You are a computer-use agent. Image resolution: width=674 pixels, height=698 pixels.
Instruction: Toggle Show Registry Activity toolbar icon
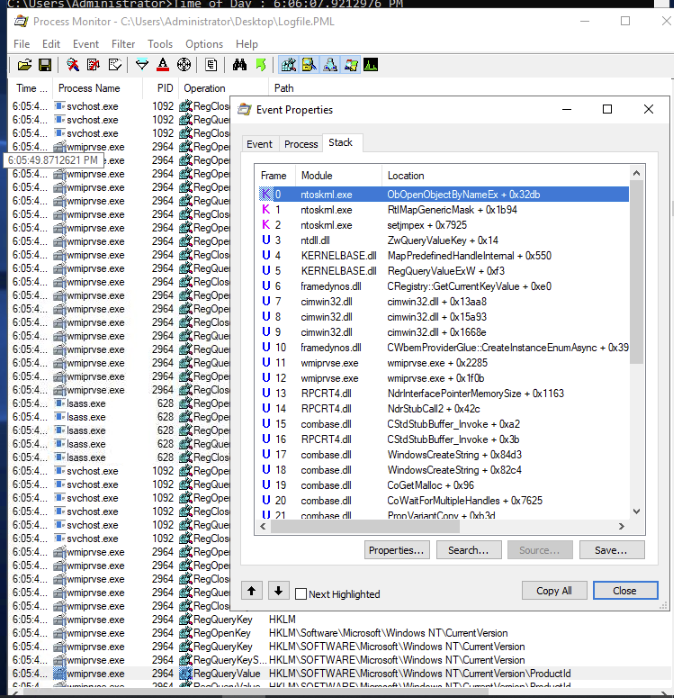288,65
